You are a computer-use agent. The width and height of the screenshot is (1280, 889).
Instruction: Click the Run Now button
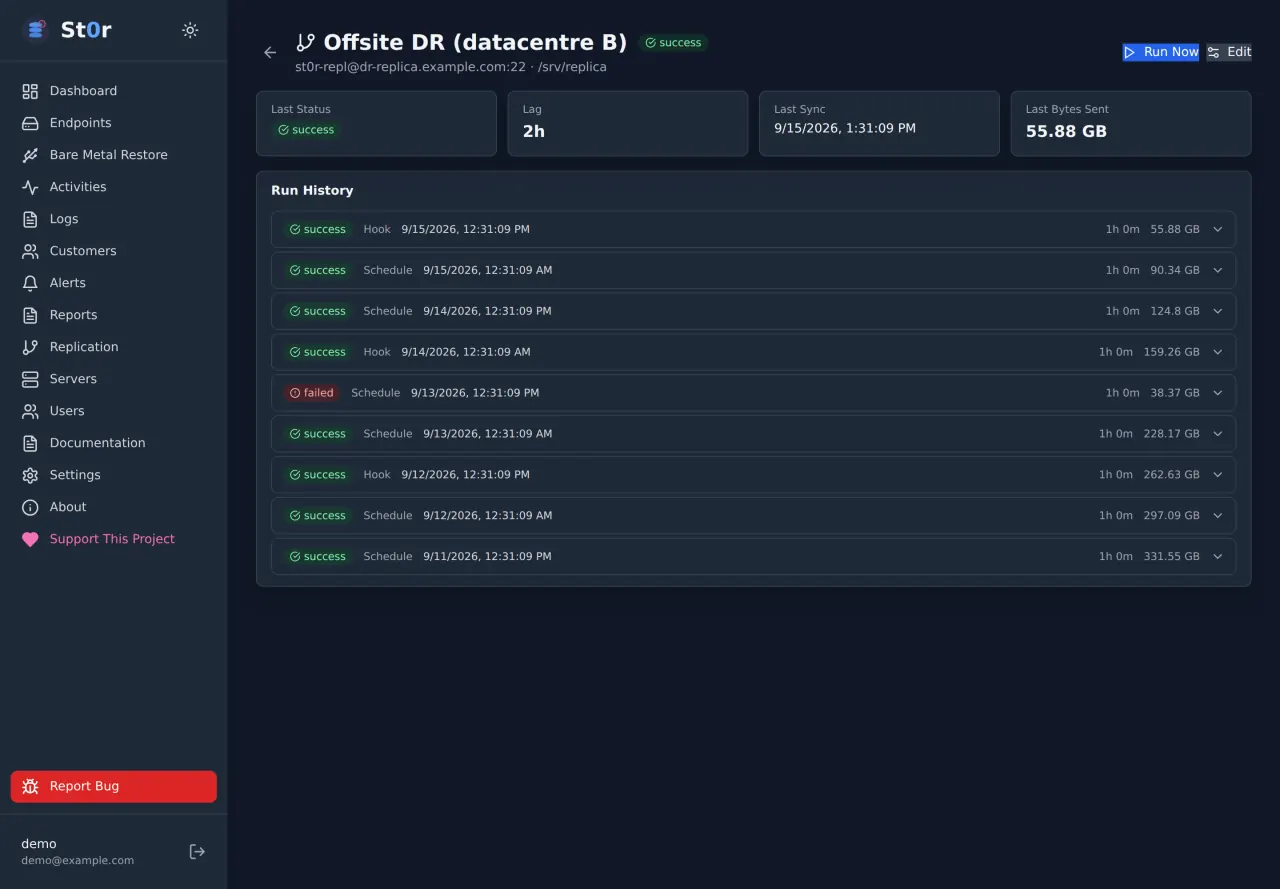point(1160,52)
